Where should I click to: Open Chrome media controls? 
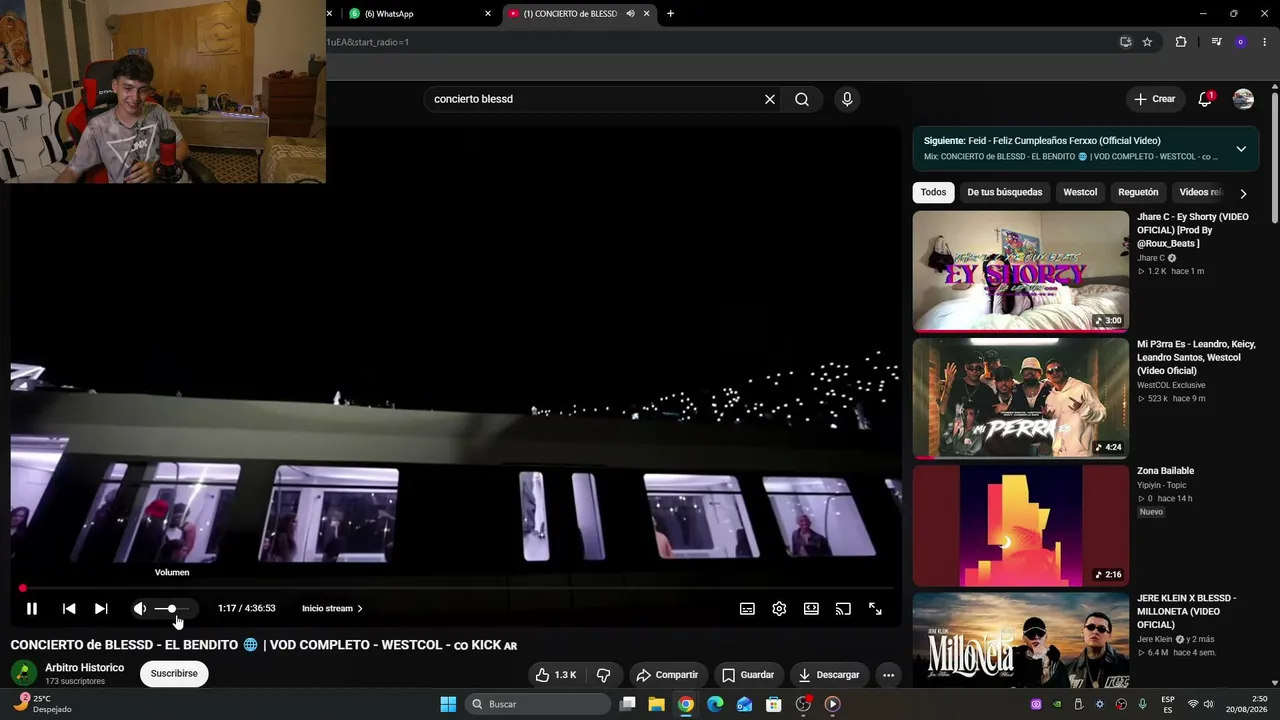coord(1216,42)
